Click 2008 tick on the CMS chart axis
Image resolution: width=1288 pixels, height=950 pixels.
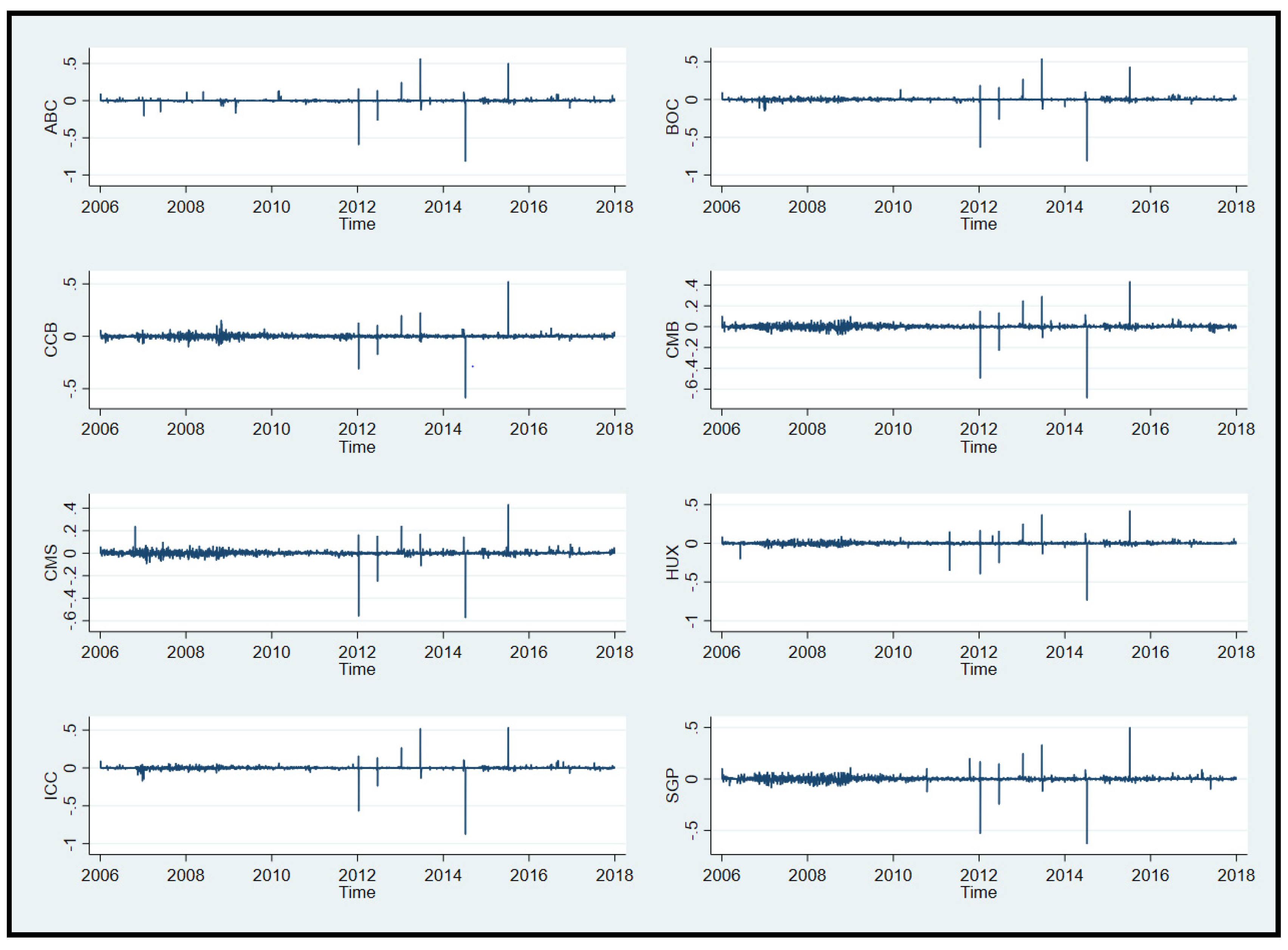tap(186, 652)
